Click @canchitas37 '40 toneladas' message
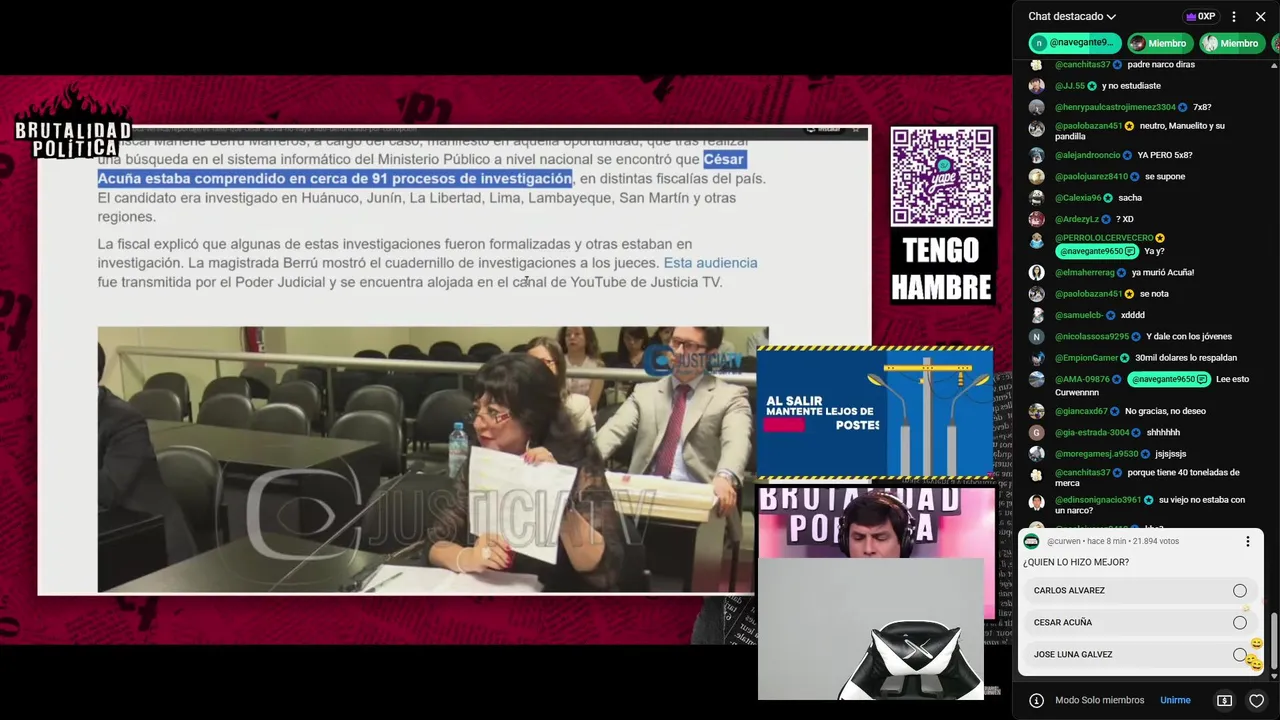The height and width of the screenshot is (720, 1280). 1147,478
